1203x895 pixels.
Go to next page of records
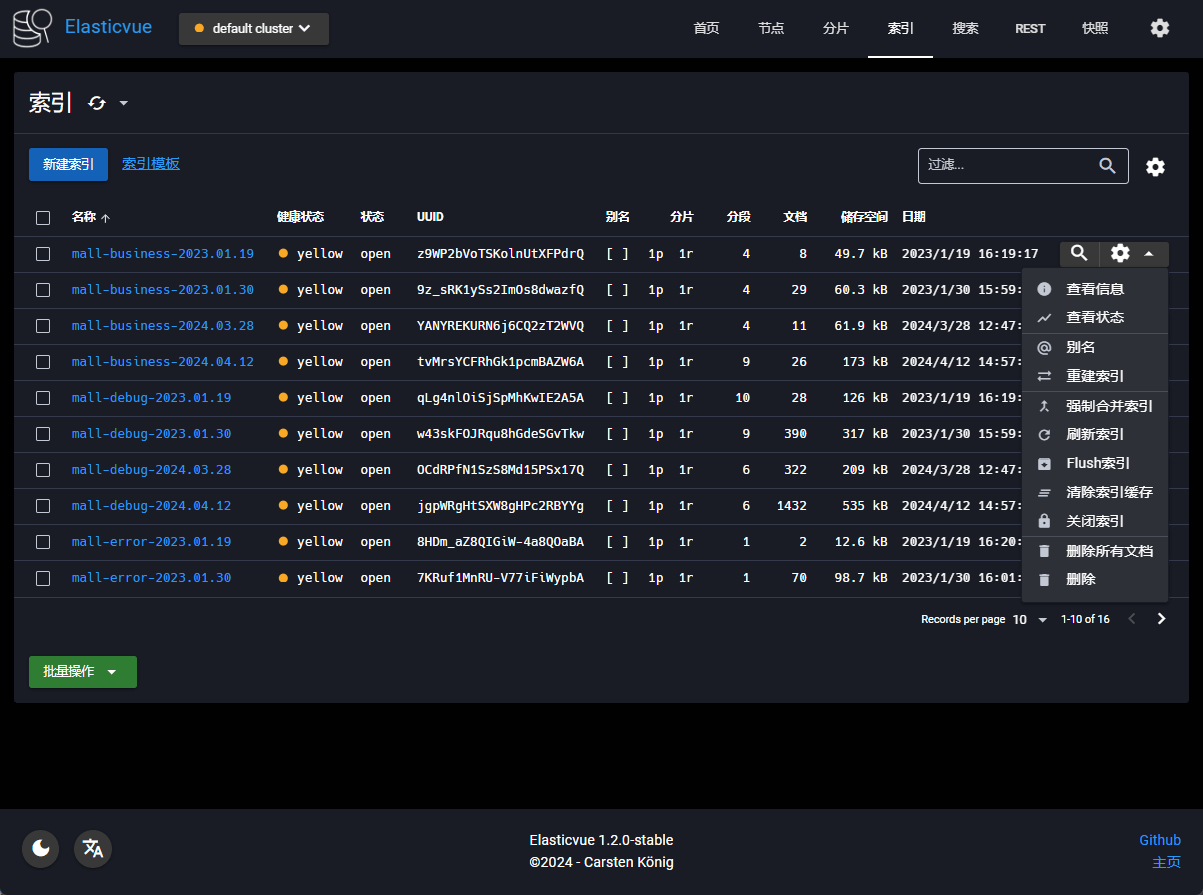coord(1161,619)
